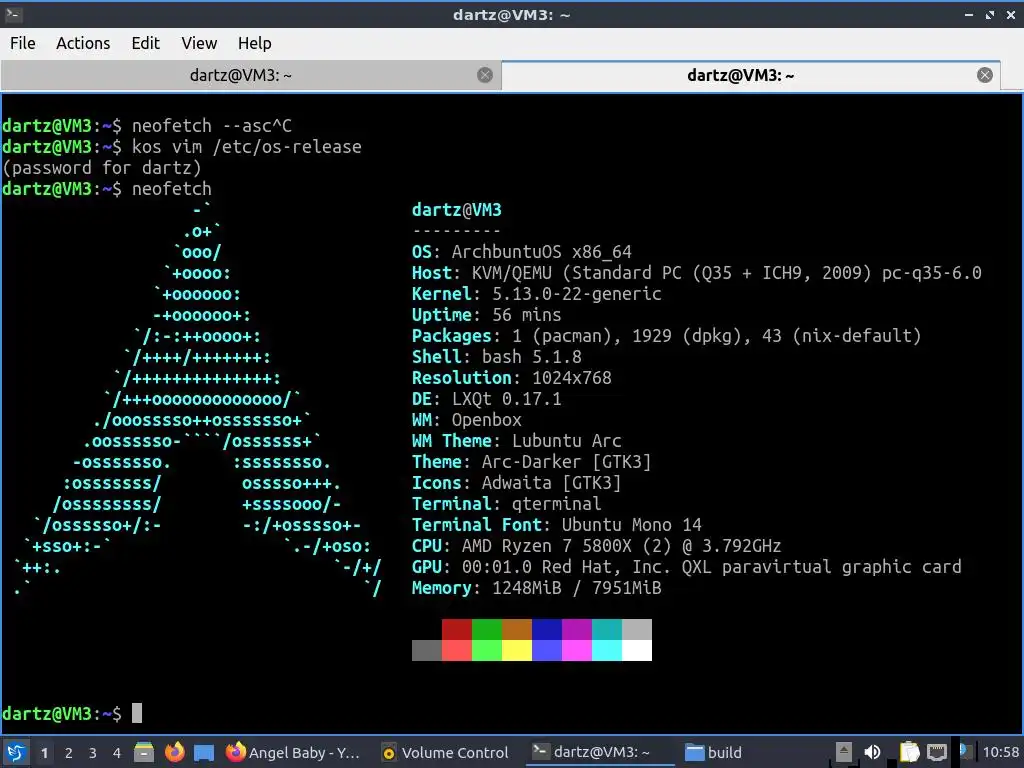The height and width of the screenshot is (768, 1024).
Task: Click the 'Theme: Arc-Darker [GTK3]' line
Action: click(532, 462)
